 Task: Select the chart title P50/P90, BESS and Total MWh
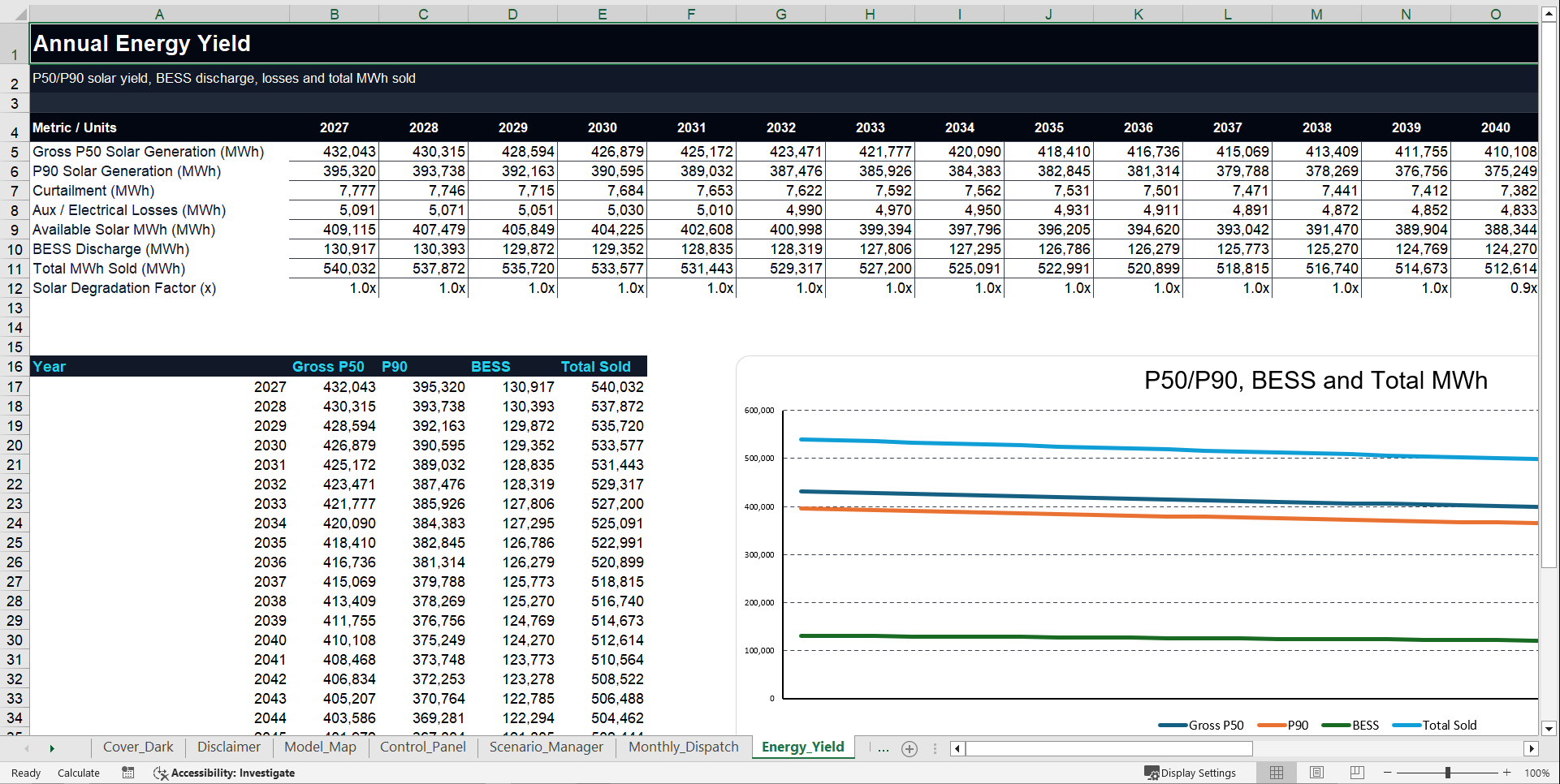(x=1316, y=380)
